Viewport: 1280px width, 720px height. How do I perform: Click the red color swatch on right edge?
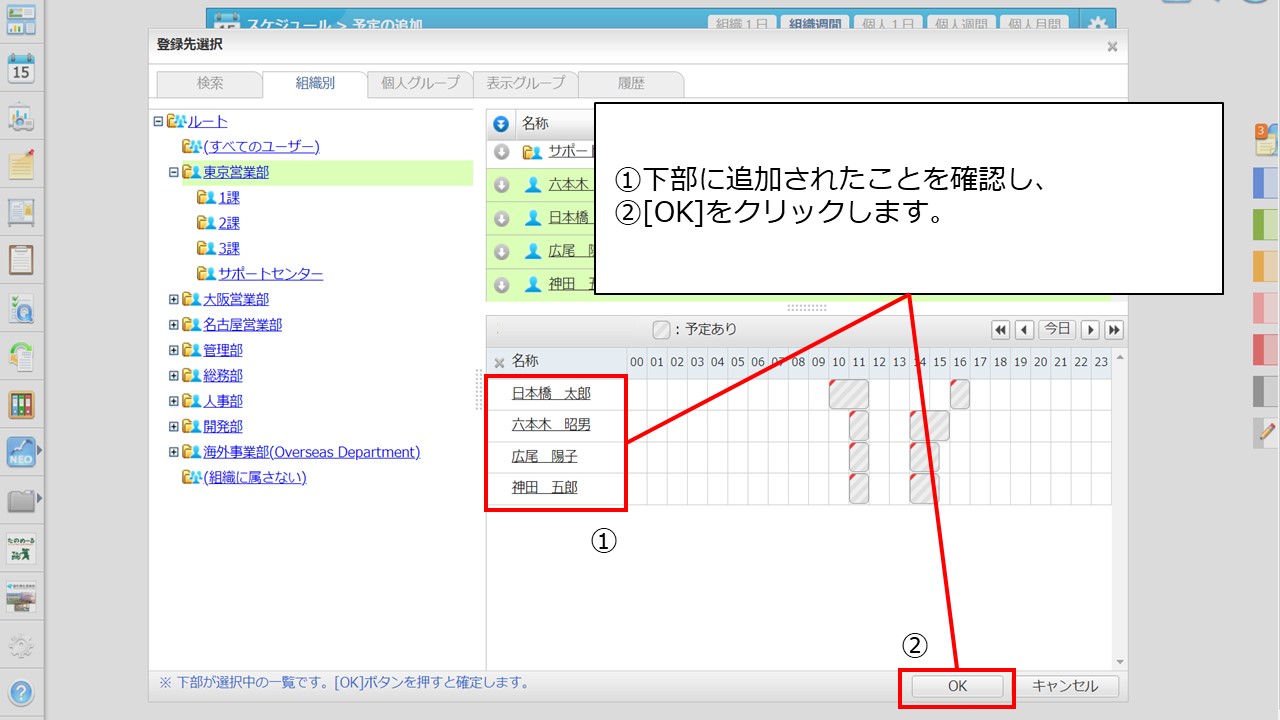coord(1265,350)
